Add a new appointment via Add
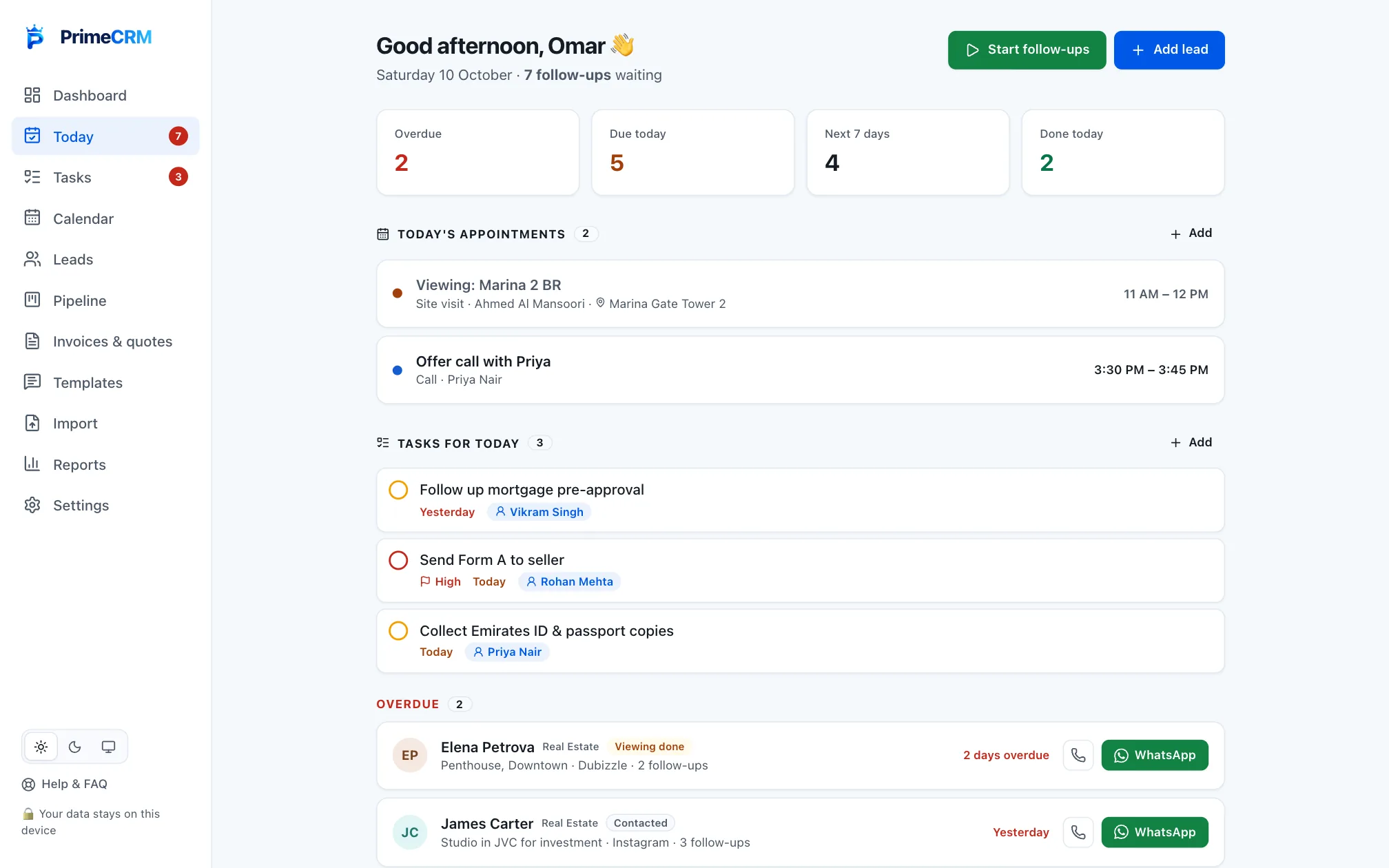Screen dimensions: 1389x868 1191,234
